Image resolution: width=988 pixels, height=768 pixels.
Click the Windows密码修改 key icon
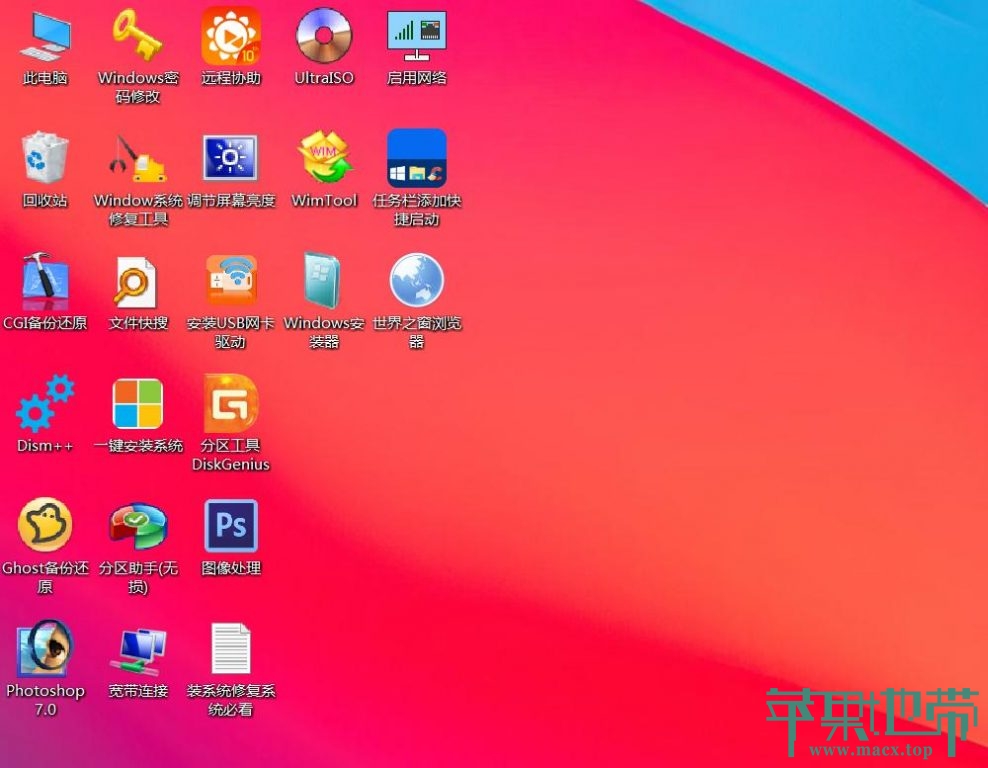coord(138,38)
